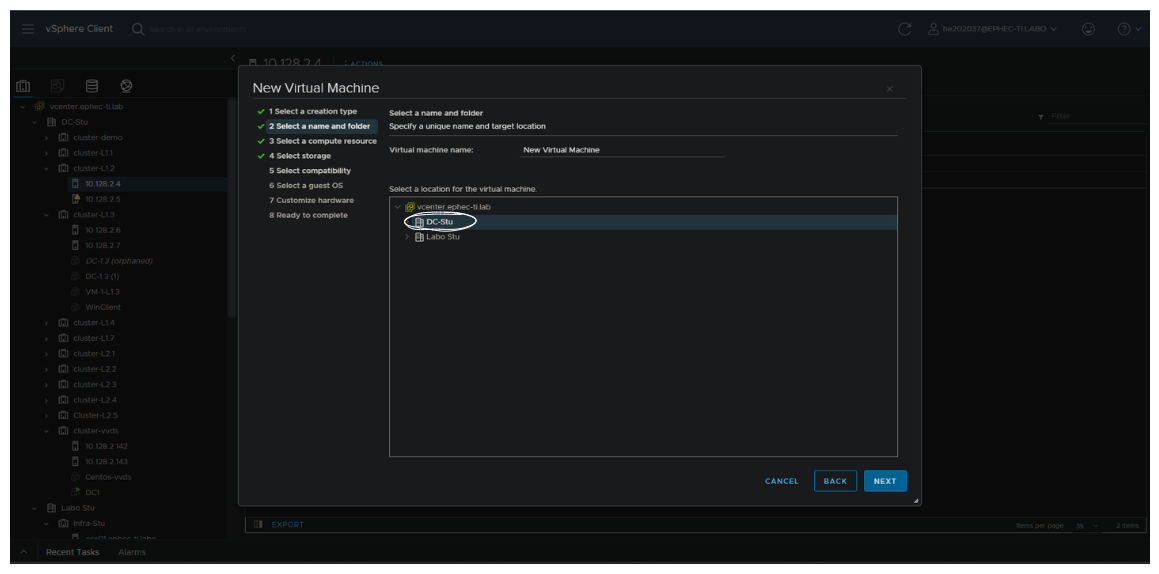Collapse cluster-L1.3 in the sidebar tree
This screenshot has width=1159, height=574.
point(46,214)
